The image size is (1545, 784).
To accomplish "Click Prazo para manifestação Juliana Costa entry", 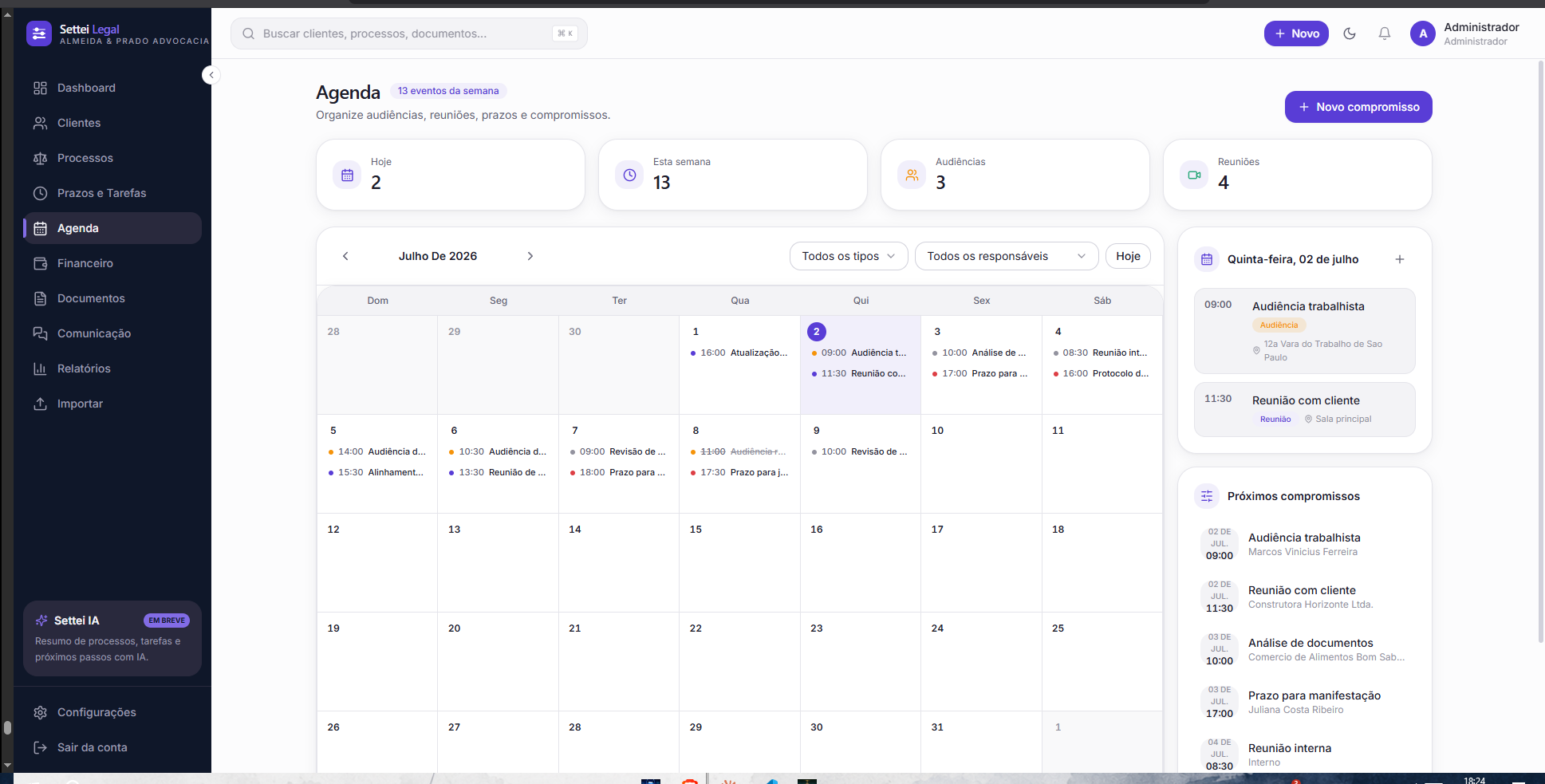I will pyautogui.click(x=1304, y=702).
